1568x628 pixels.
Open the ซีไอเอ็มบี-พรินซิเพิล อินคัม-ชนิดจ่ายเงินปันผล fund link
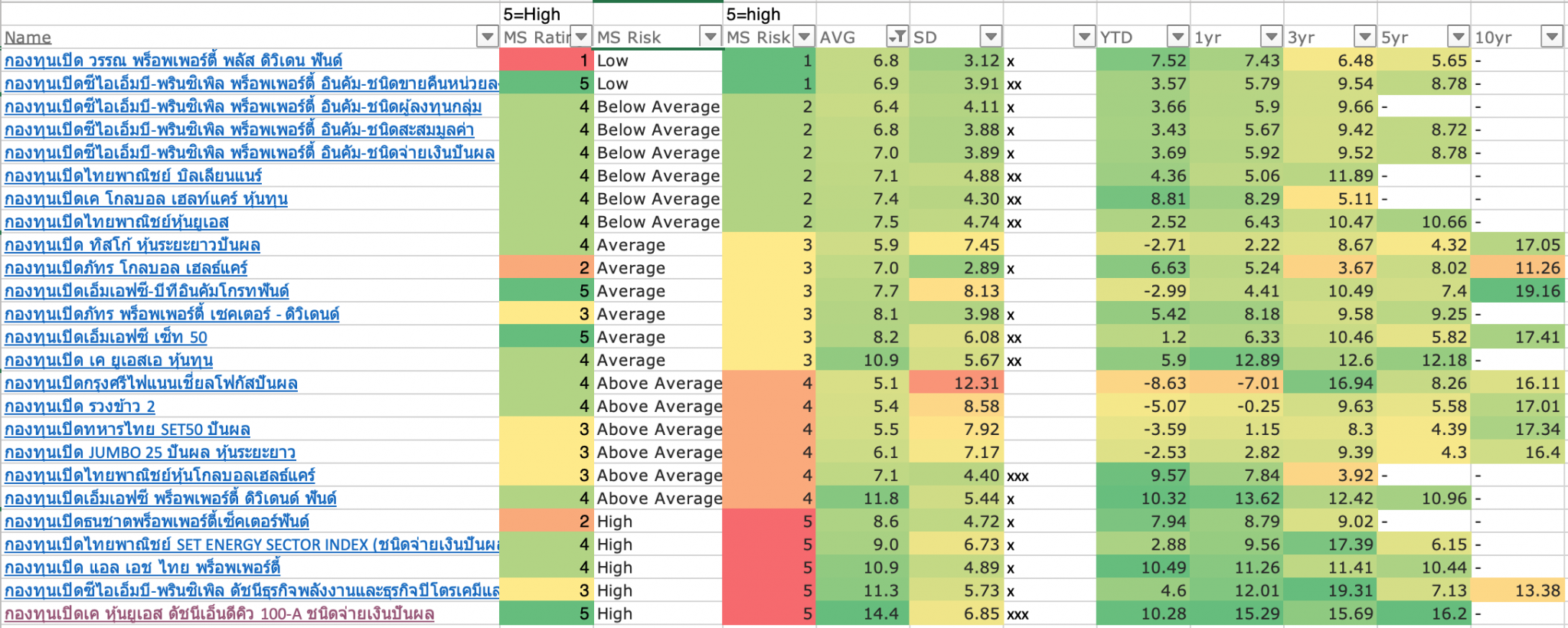point(250,152)
